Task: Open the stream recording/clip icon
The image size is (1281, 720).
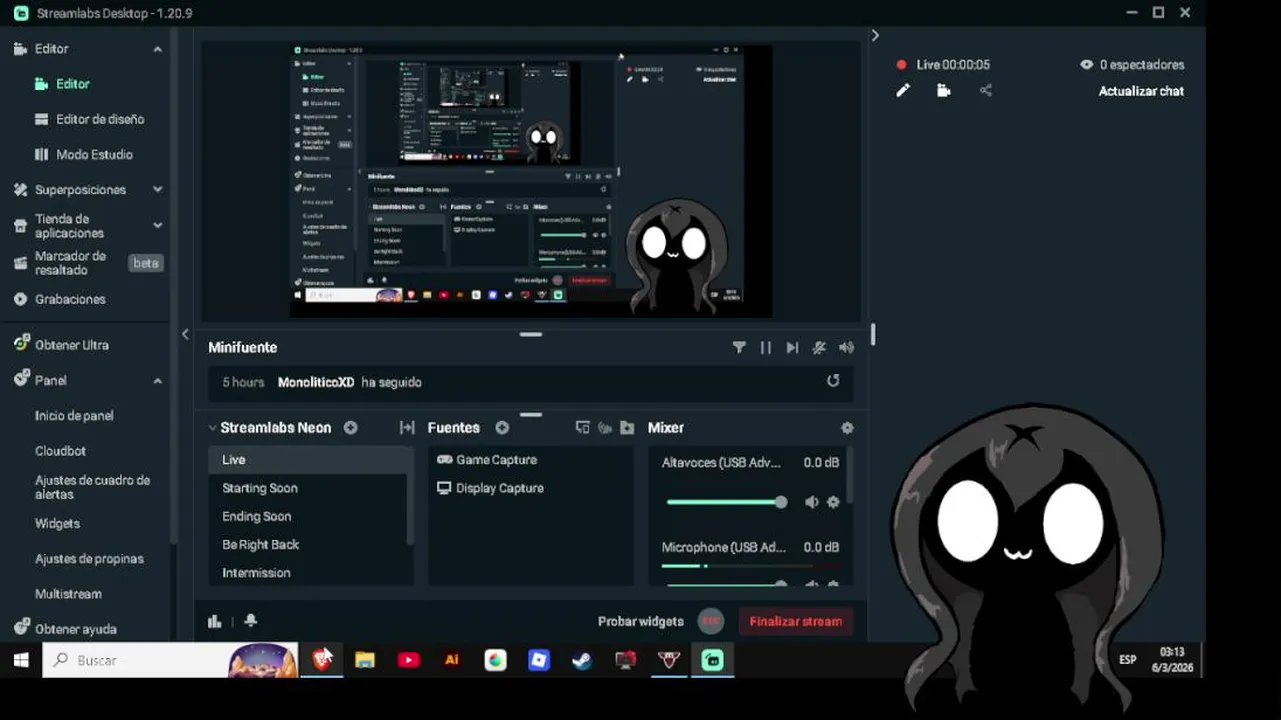Action: [944, 90]
